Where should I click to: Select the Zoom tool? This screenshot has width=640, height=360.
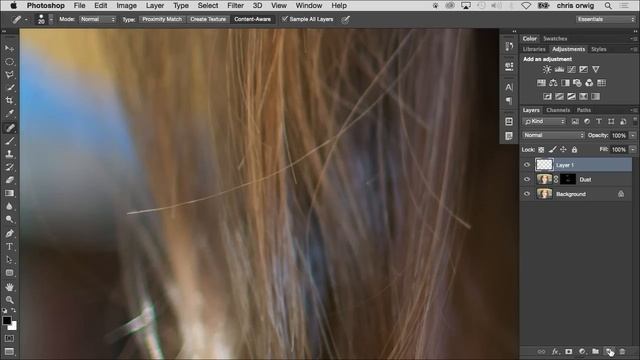tap(9, 300)
